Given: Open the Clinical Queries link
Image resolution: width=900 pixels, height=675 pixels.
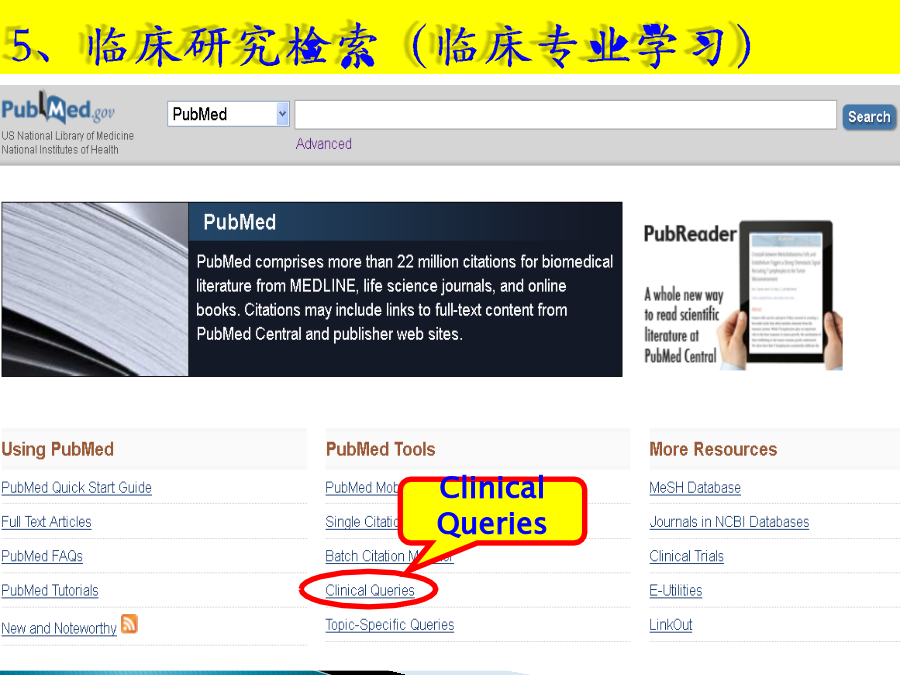Looking at the screenshot, I should pos(370,590).
